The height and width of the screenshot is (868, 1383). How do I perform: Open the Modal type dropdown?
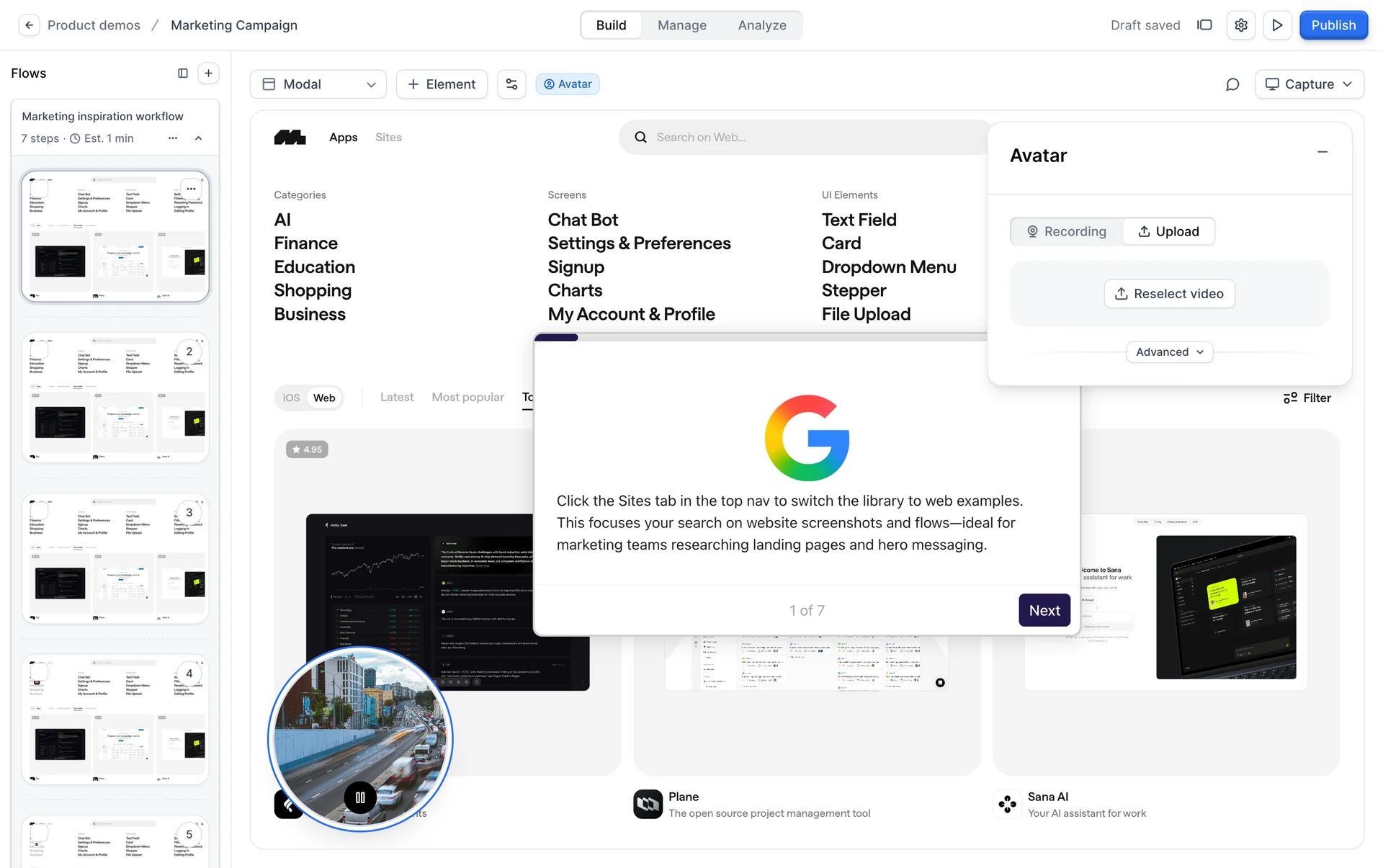click(318, 84)
